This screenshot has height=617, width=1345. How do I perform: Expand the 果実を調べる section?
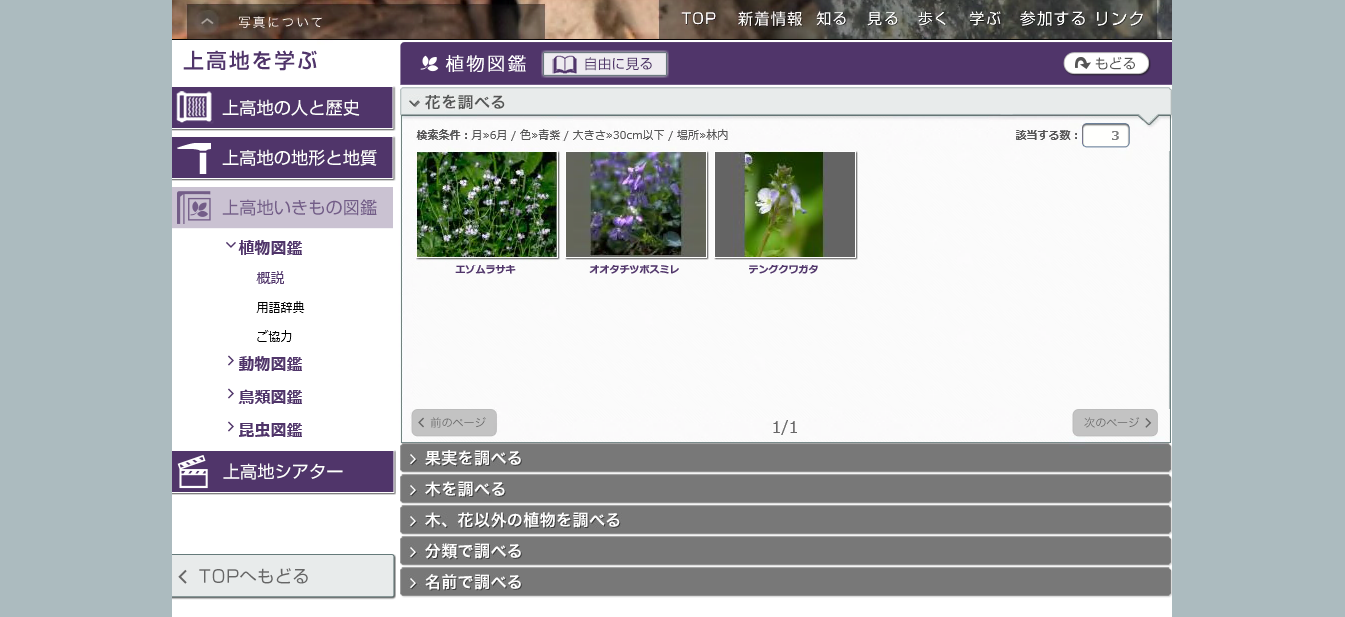point(413,459)
